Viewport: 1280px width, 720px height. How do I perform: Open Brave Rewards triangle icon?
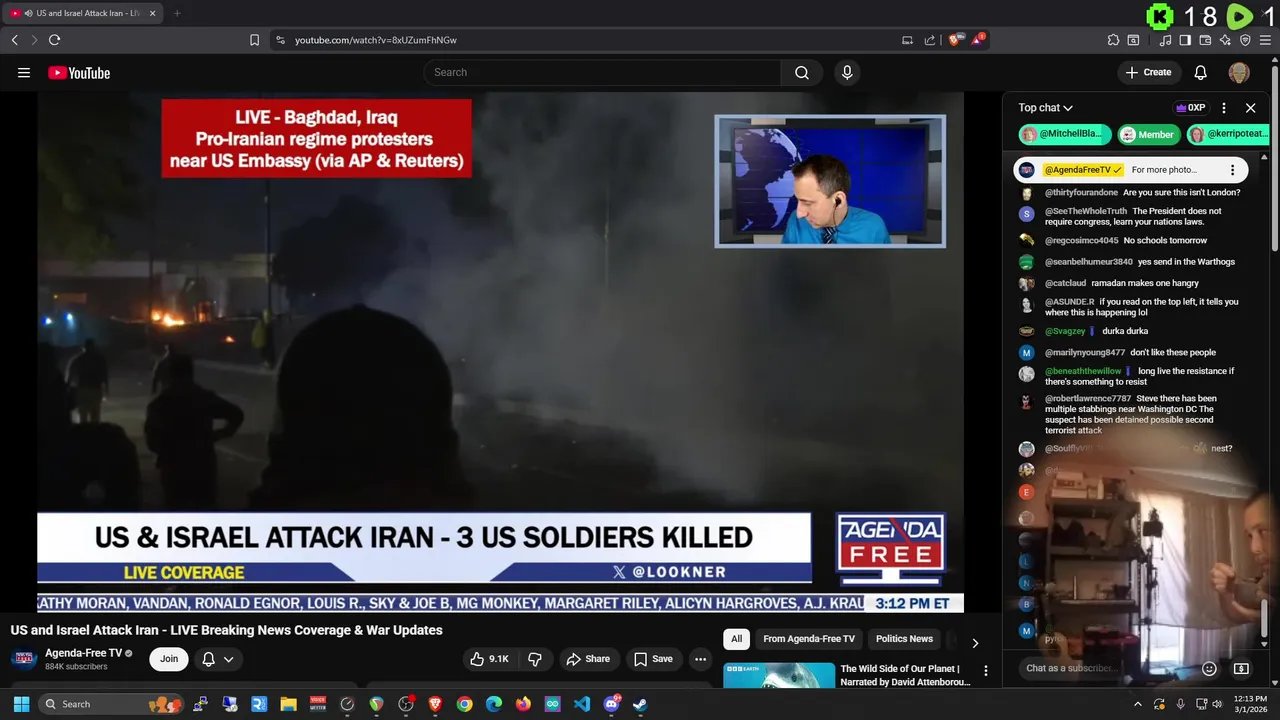point(978,40)
